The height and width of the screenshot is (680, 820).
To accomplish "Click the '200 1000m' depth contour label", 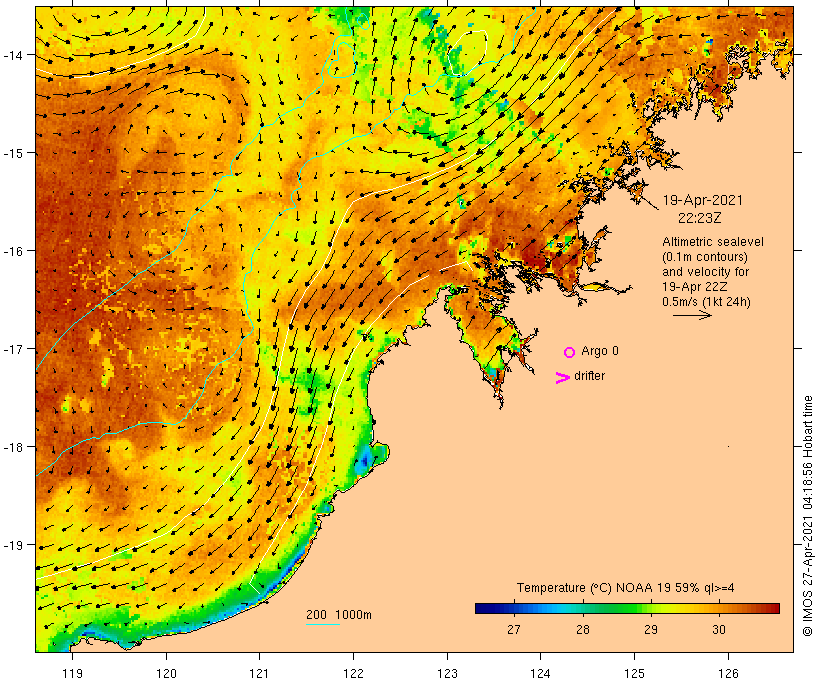I will coord(339,615).
